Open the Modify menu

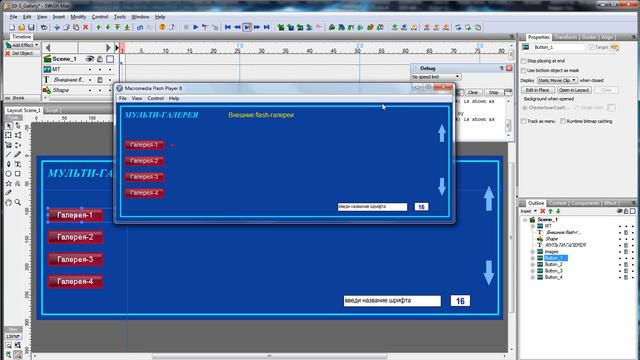[78, 17]
